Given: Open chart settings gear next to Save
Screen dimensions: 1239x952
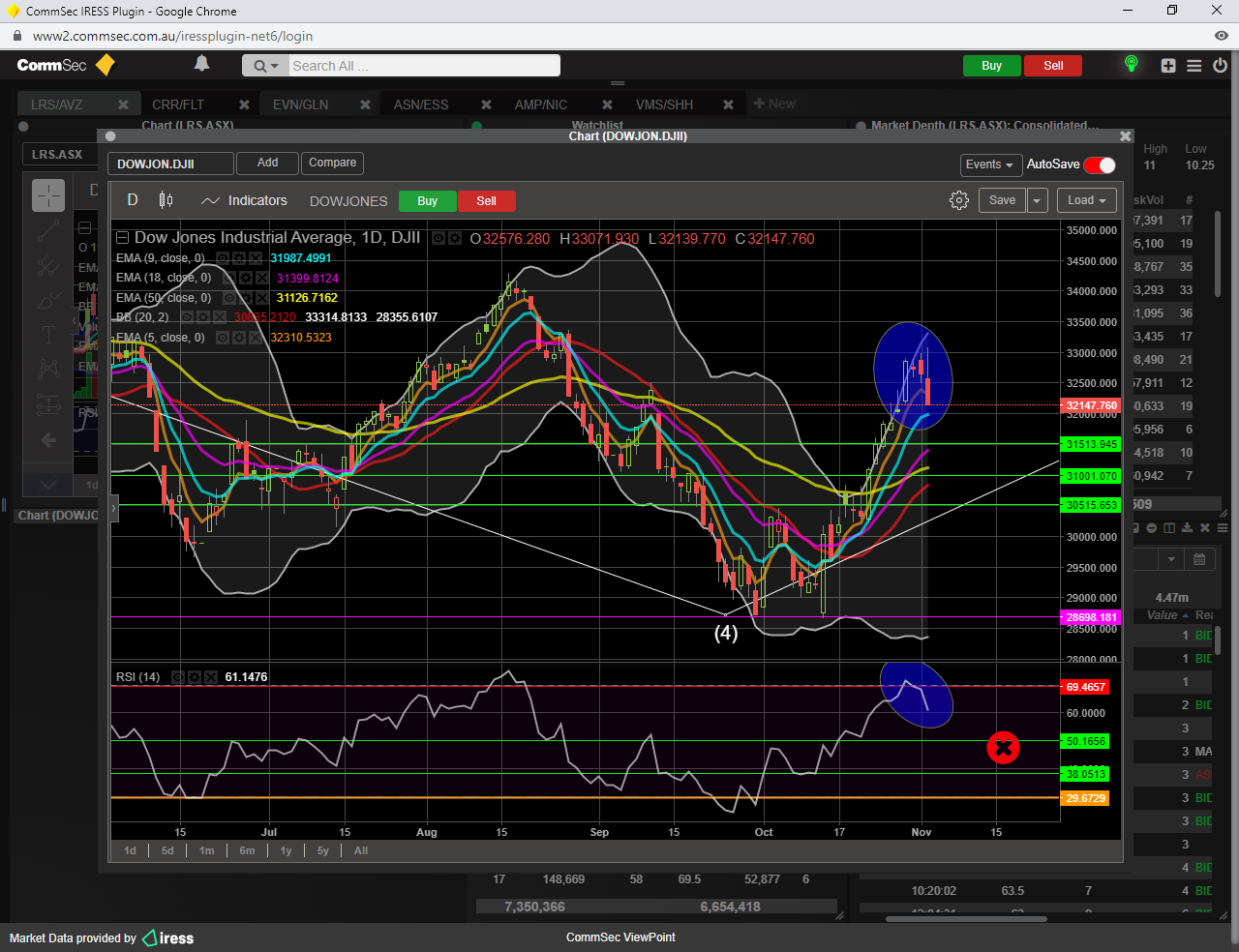Looking at the screenshot, I should 959,200.
